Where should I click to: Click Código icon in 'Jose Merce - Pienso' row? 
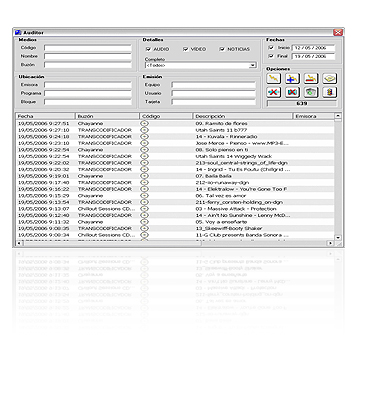(x=145, y=143)
